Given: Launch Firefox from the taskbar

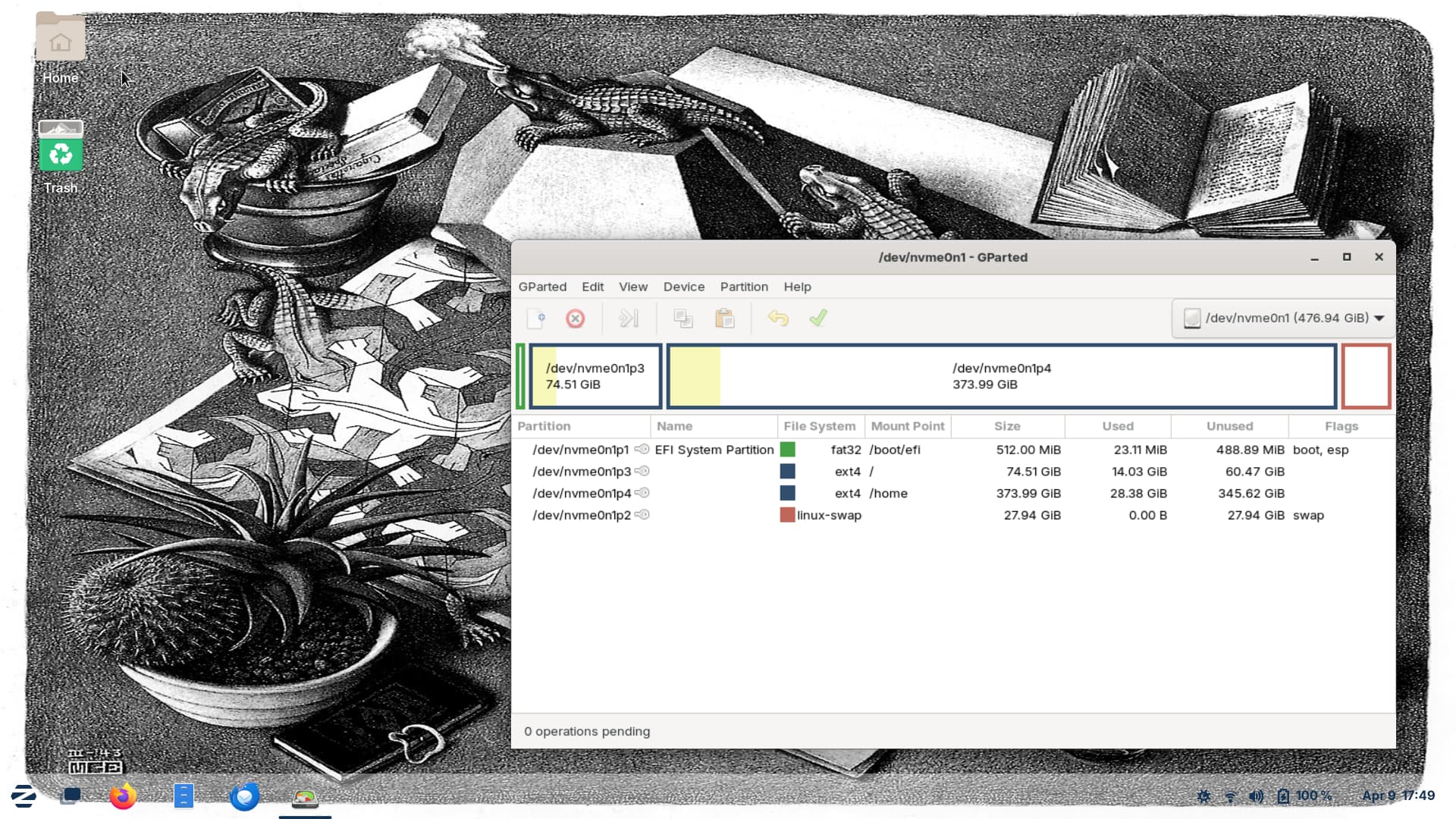Looking at the screenshot, I should click(123, 796).
